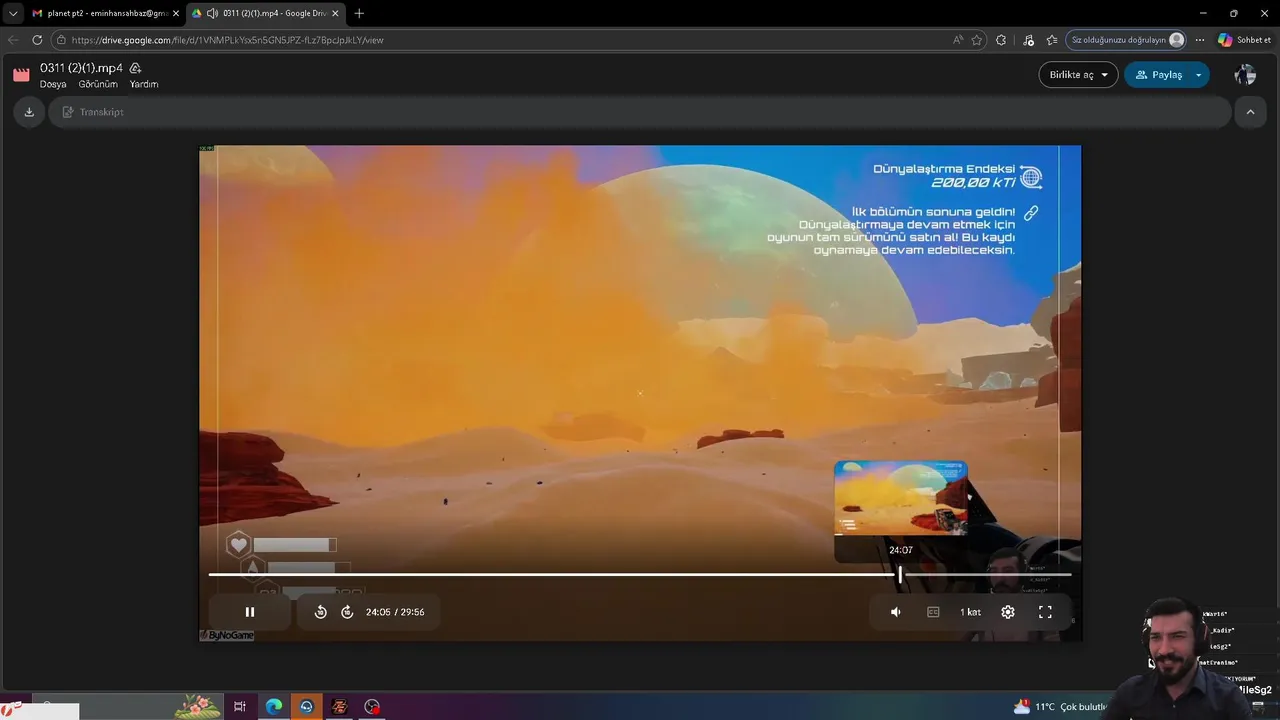Open the dropdown arrow beside Paylaş
The height and width of the screenshot is (720, 1280).
[1198, 75]
